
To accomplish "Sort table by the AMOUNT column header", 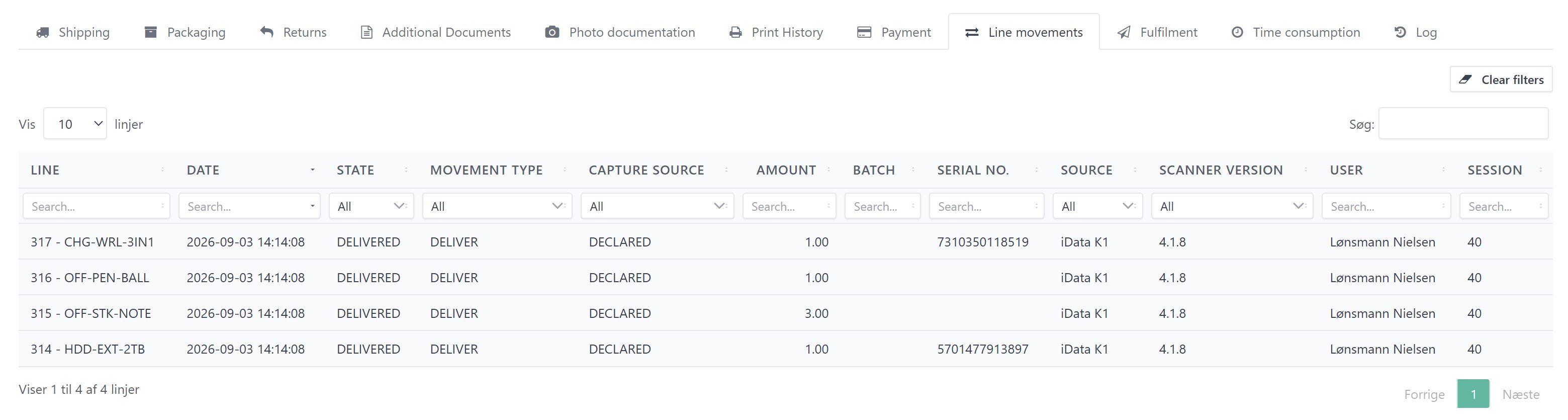I will point(789,170).
